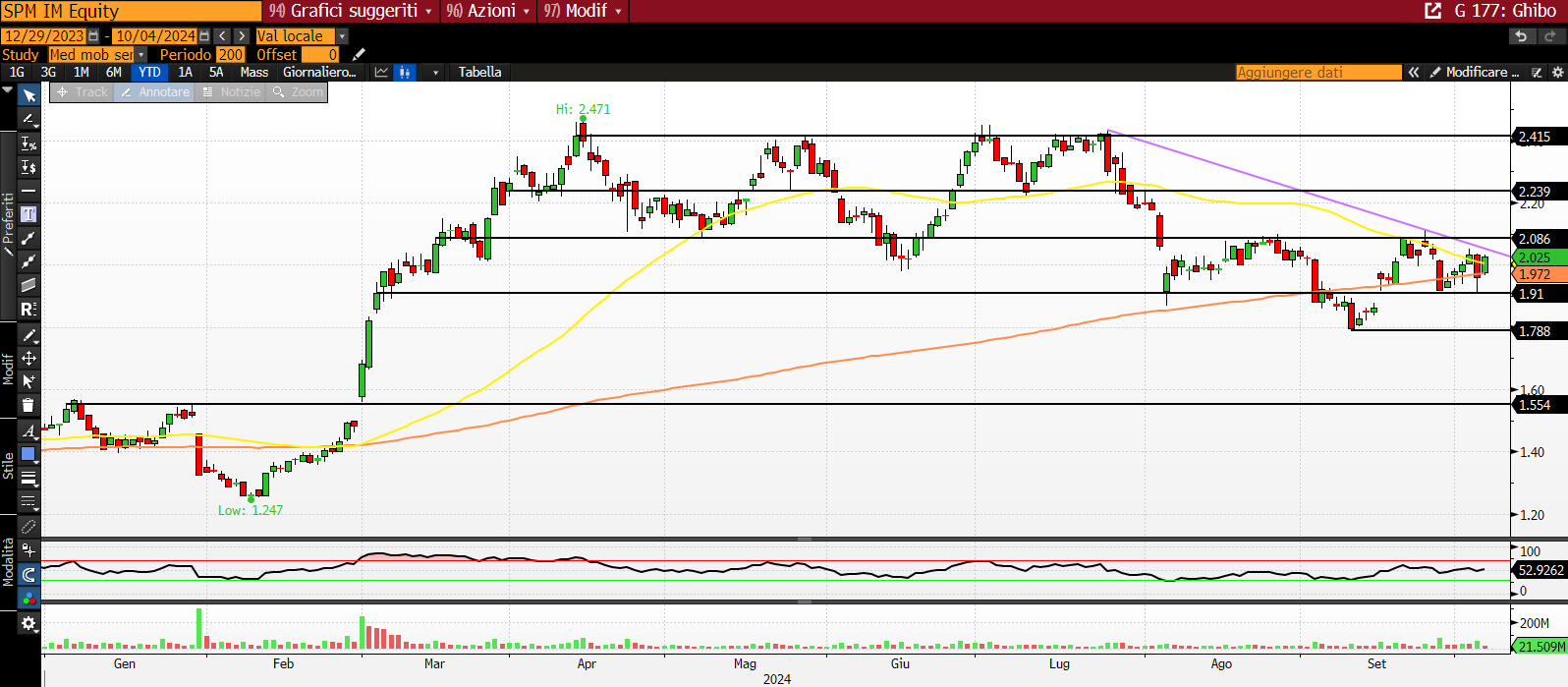Viewport: 1568px width, 687px height.
Task: Select the 1M time range tab
Action: 82,73
